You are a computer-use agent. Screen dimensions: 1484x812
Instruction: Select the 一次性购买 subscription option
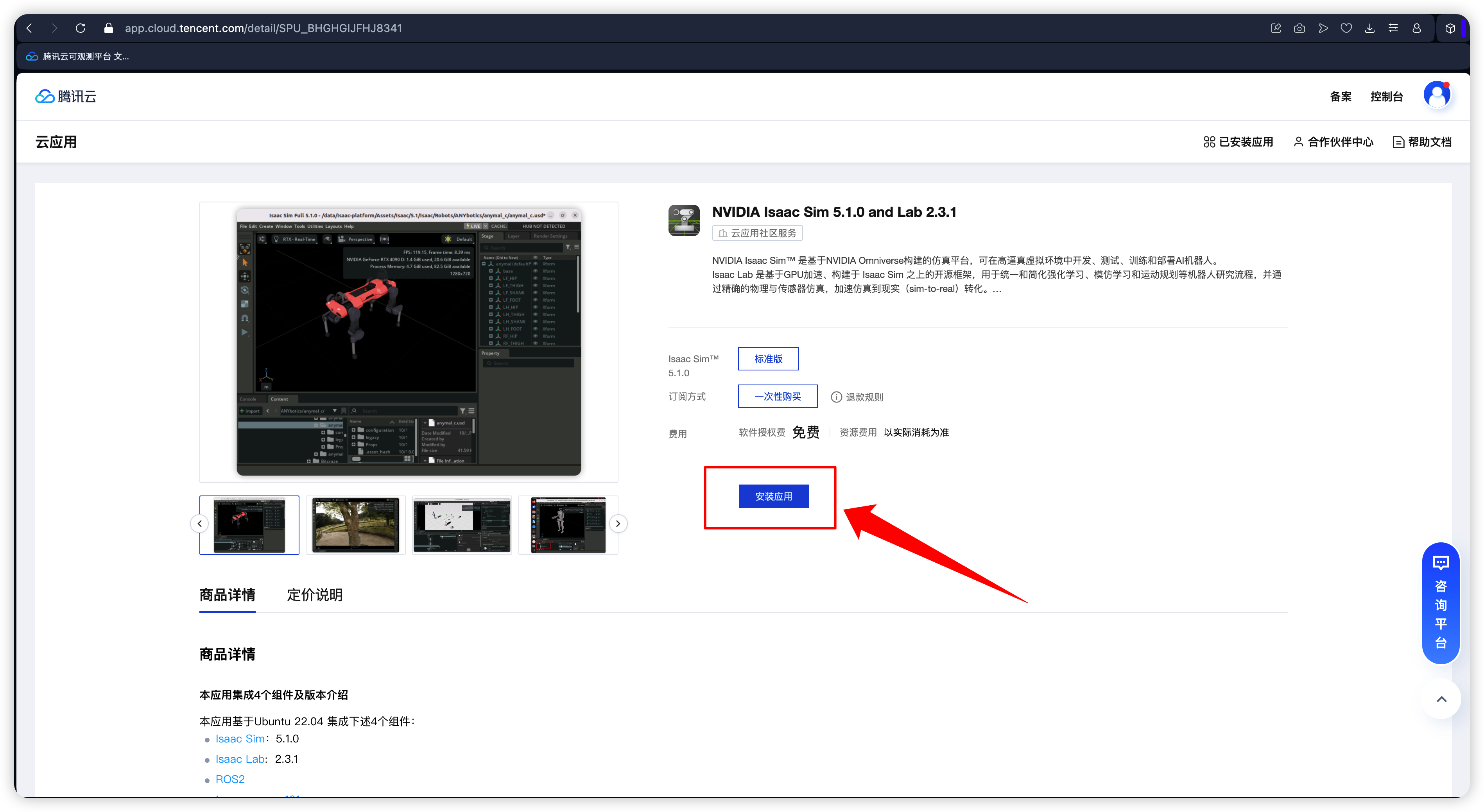(x=777, y=396)
